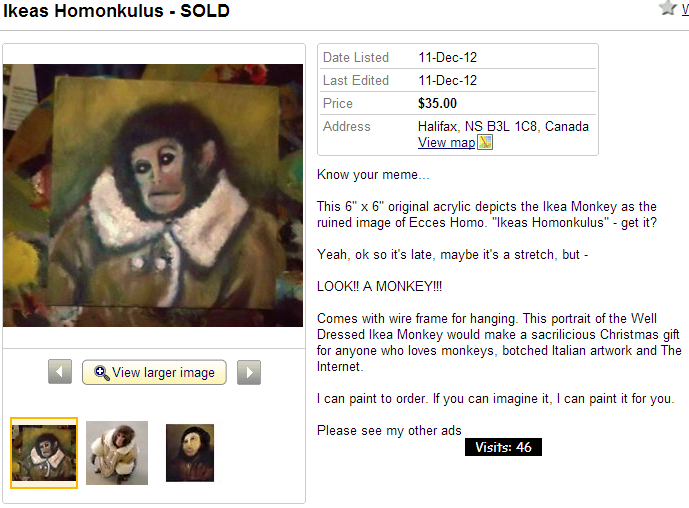Click the 'Know your meme...' text
This screenshot has height=508, width=689.
pyautogui.click(x=372, y=174)
